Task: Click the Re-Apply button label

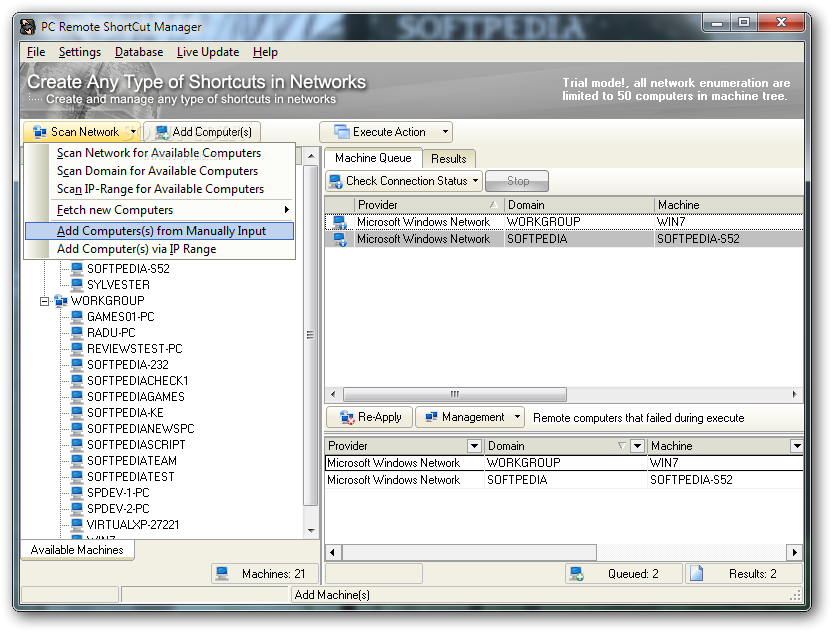Action: pos(380,417)
